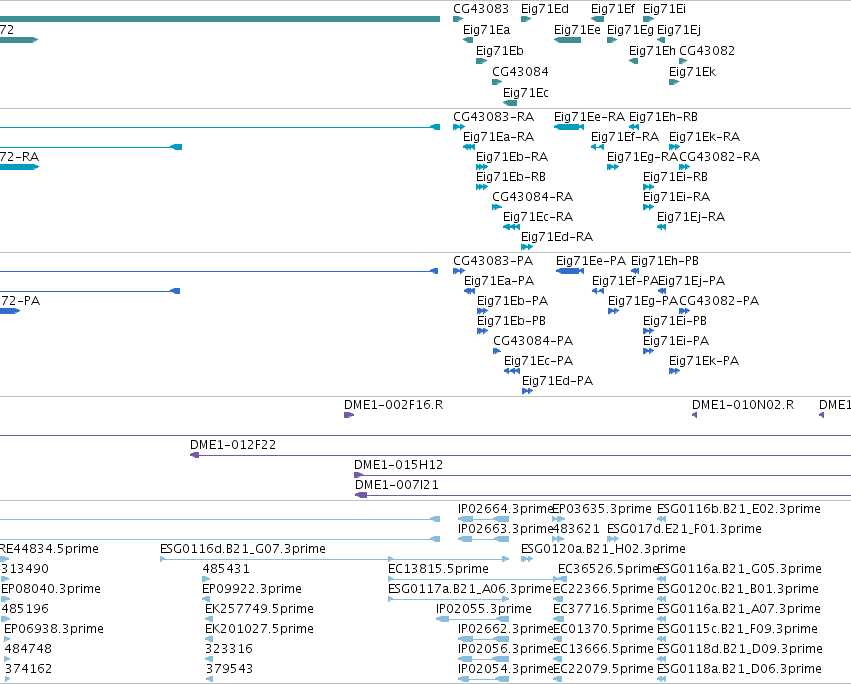The width and height of the screenshot is (851, 684).
Task: Click the CG43084 gene label
Action: click(520, 72)
